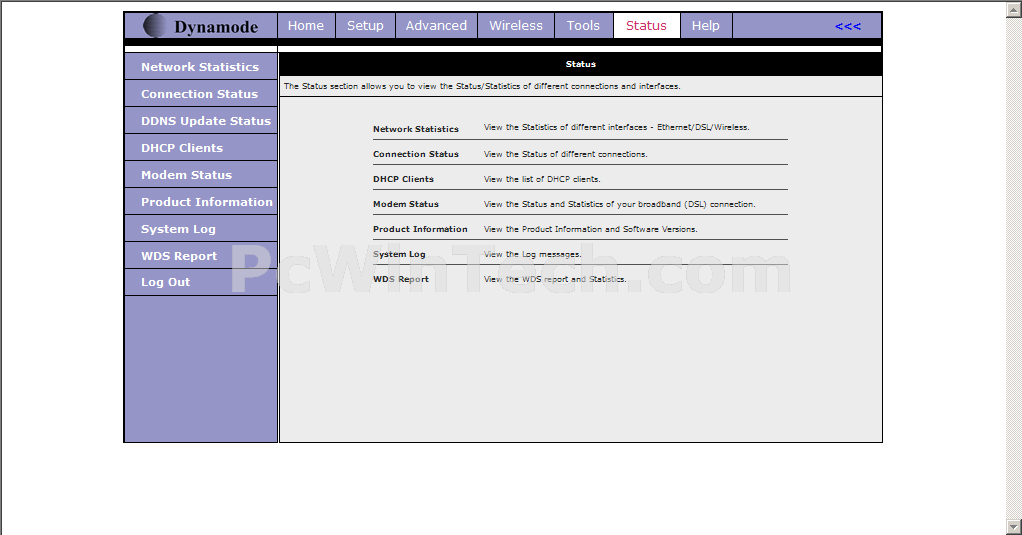Open Product Information in sidebar
This screenshot has width=1022, height=535.
[201, 202]
